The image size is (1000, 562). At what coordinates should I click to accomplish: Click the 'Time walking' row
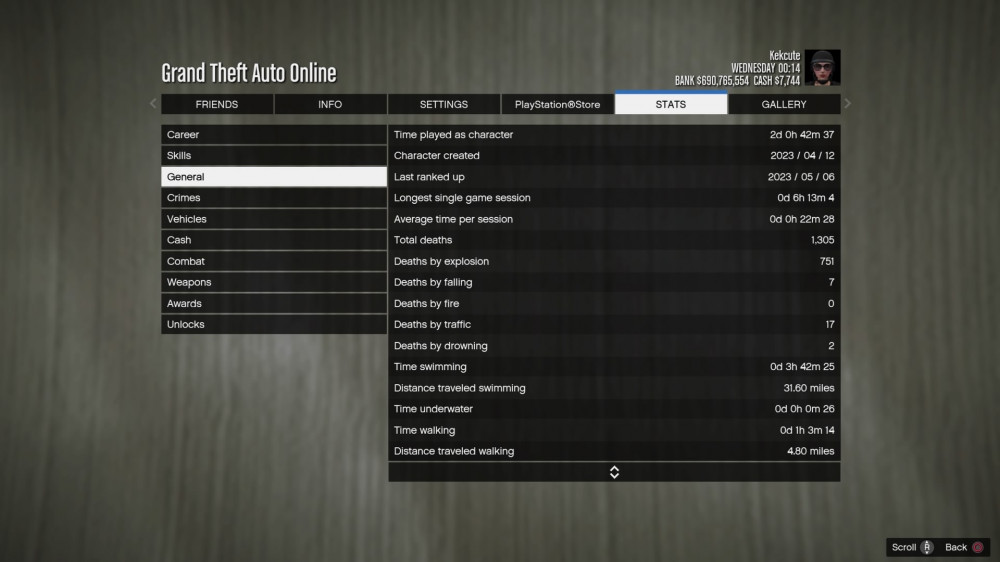point(614,430)
